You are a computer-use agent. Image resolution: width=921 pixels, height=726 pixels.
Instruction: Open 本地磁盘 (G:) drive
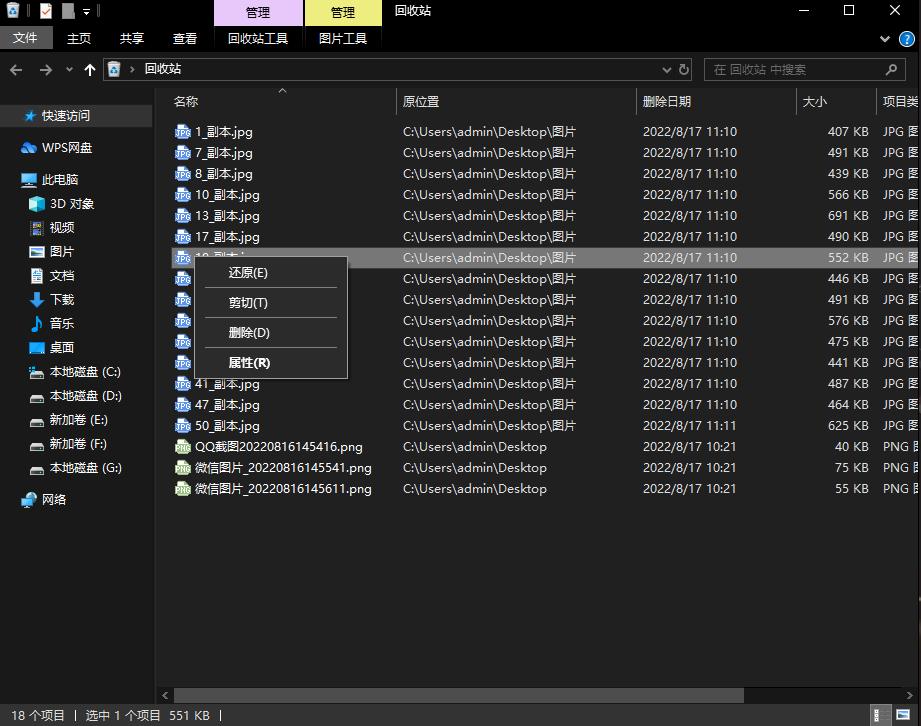tap(85, 468)
